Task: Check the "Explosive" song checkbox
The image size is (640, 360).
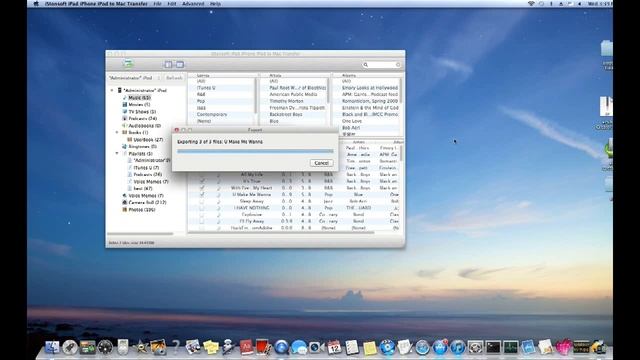Action: pyautogui.click(x=202, y=214)
